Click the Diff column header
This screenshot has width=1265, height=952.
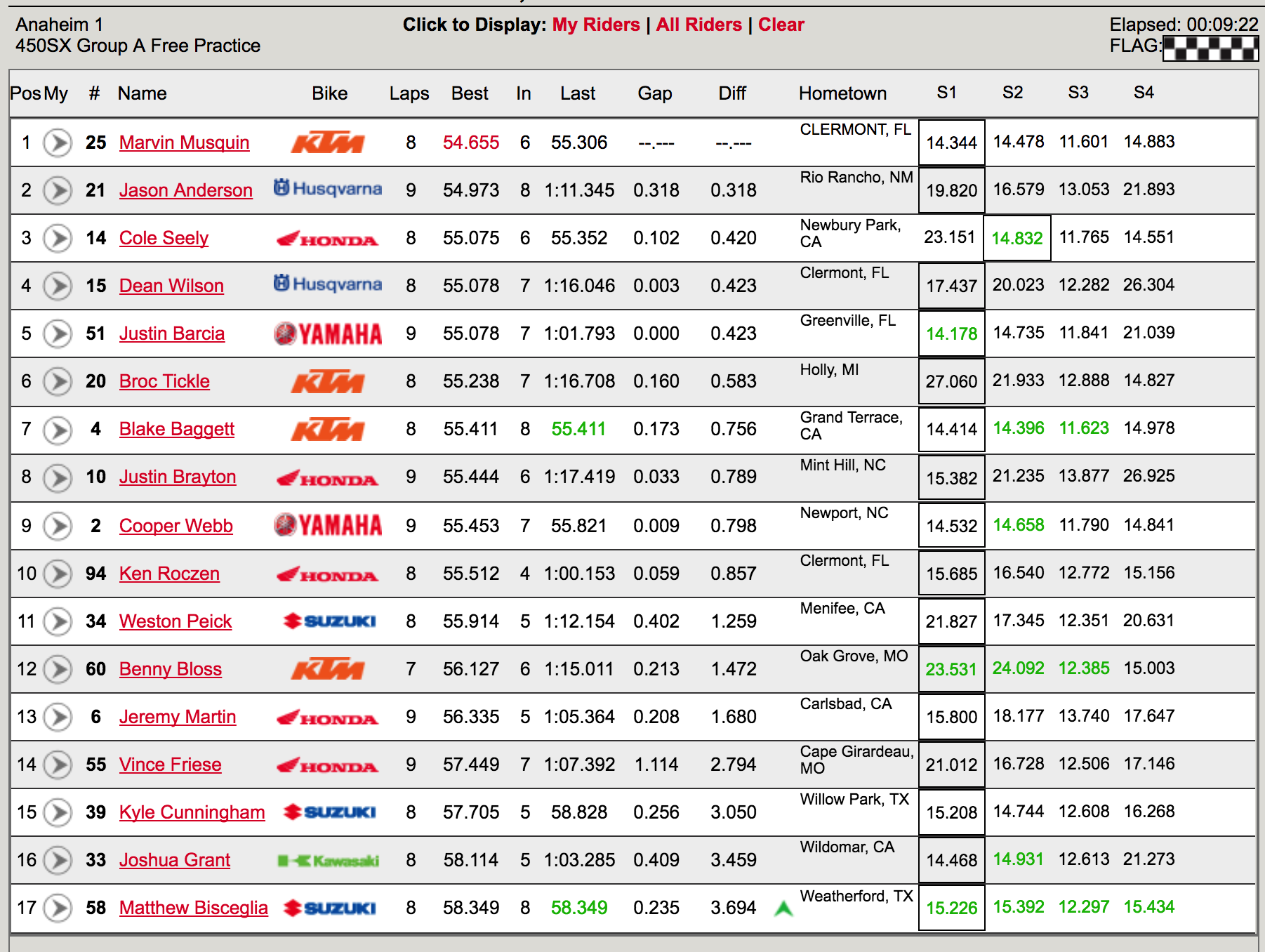pos(732,93)
